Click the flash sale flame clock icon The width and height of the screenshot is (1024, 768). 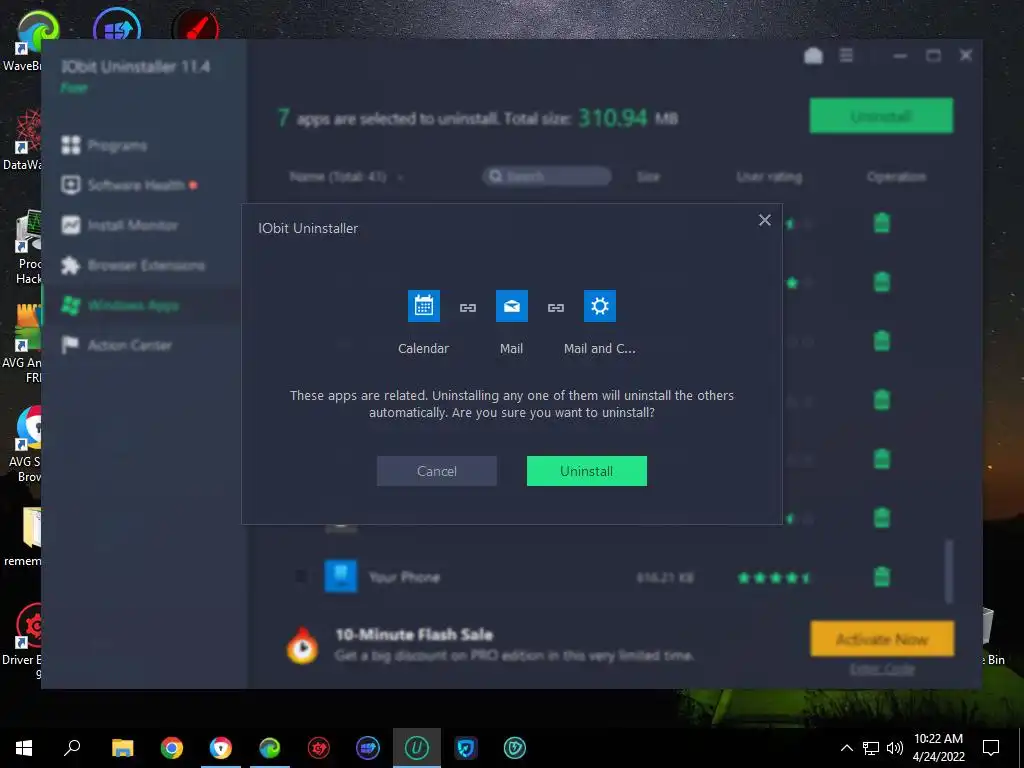coord(302,645)
